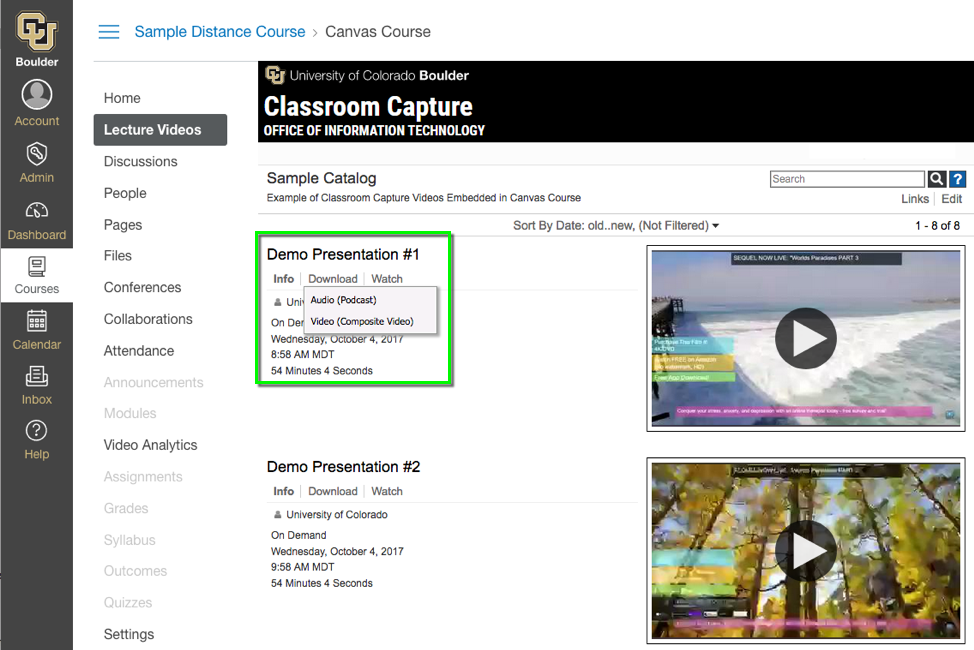Watch Demo Presentation #2

point(387,492)
